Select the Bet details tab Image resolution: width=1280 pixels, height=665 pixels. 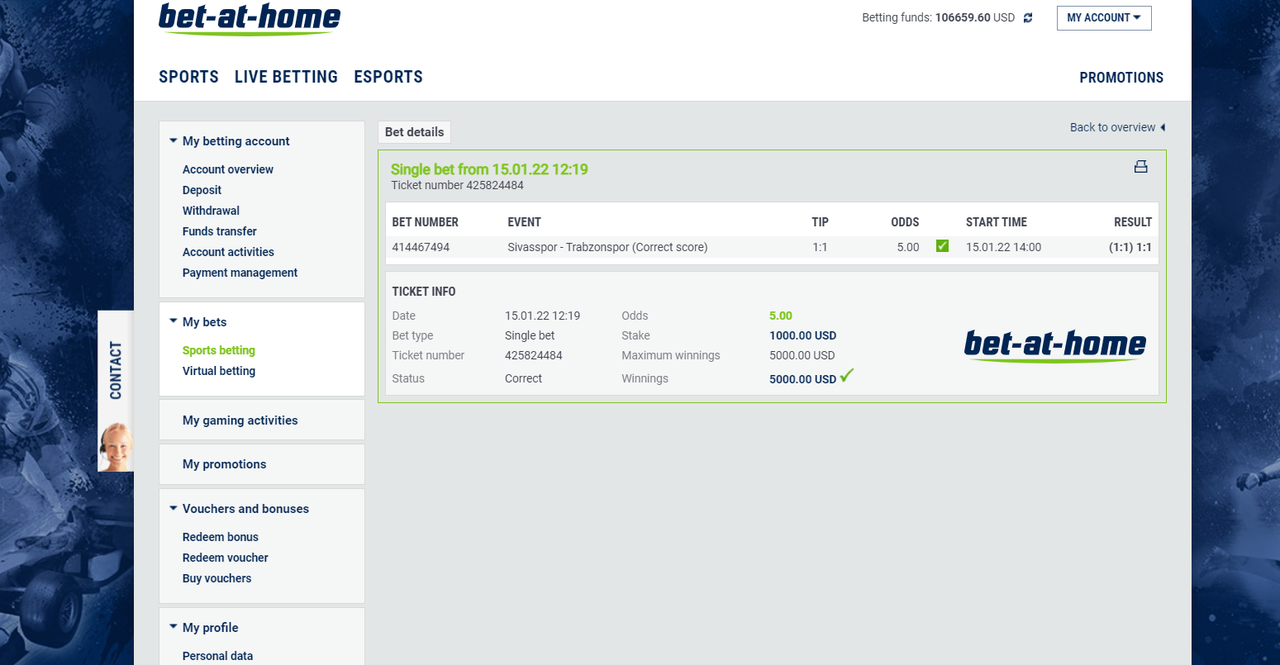(x=415, y=132)
